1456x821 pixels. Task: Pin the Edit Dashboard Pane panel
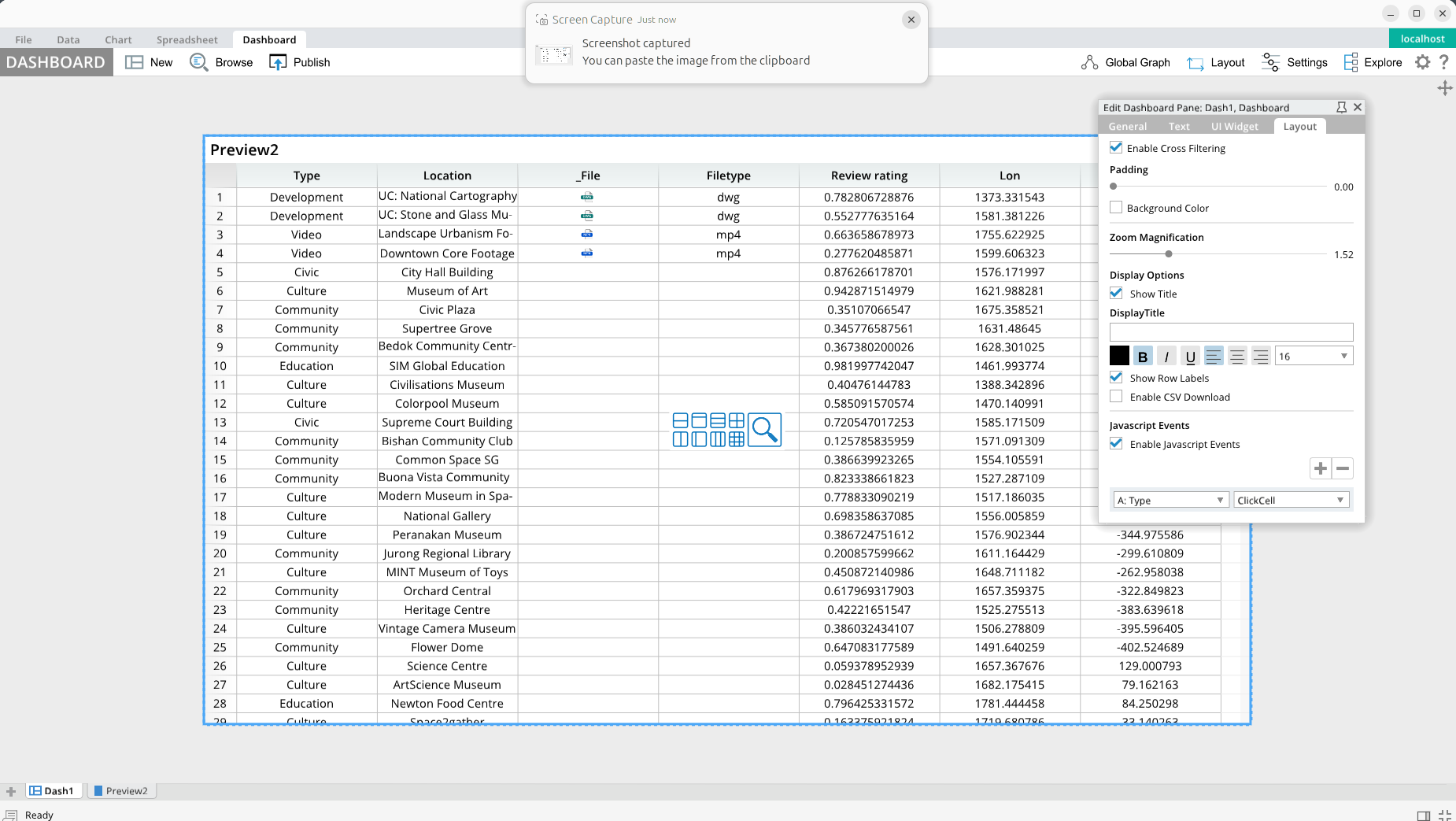pos(1341,108)
